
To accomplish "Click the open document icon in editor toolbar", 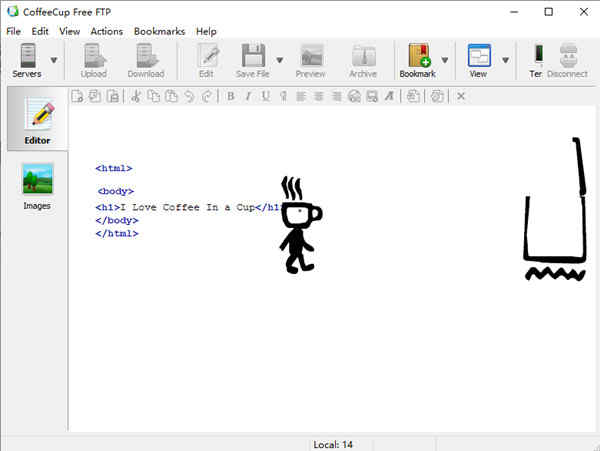I will click(95, 96).
